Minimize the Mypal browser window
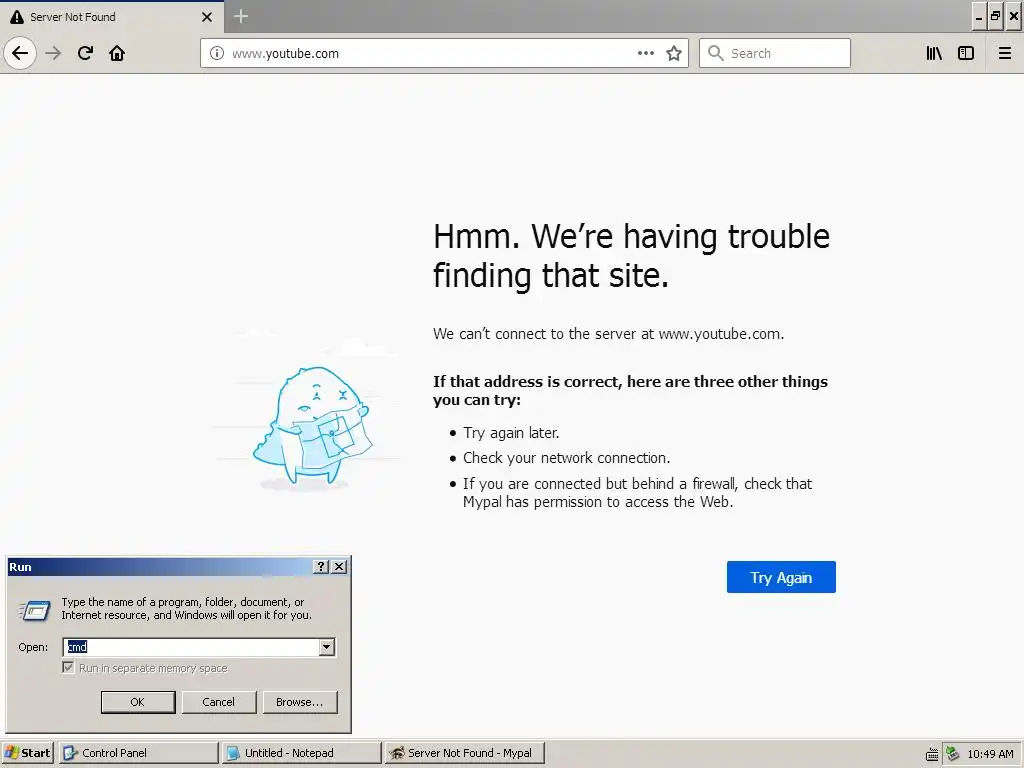The height and width of the screenshot is (768, 1024). click(978, 17)
